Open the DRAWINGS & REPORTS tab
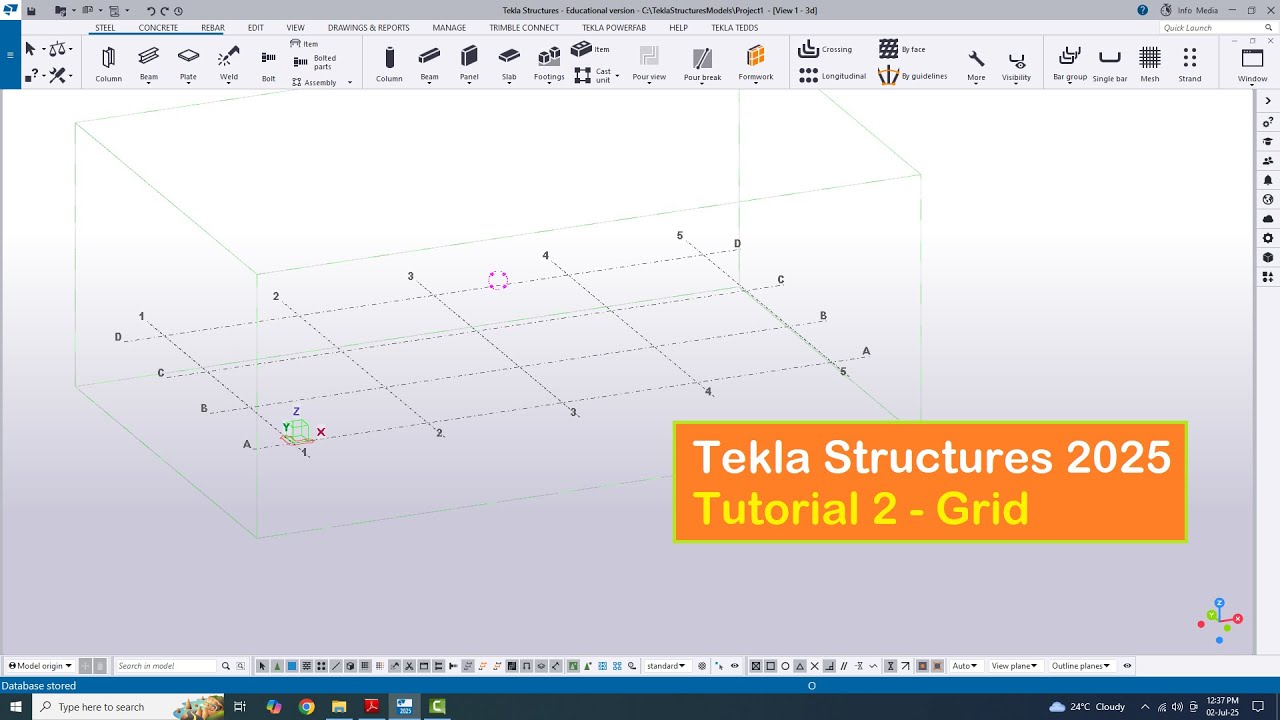Image resolution: width=1280 pixels, height=720 pixels. point(368,28)
